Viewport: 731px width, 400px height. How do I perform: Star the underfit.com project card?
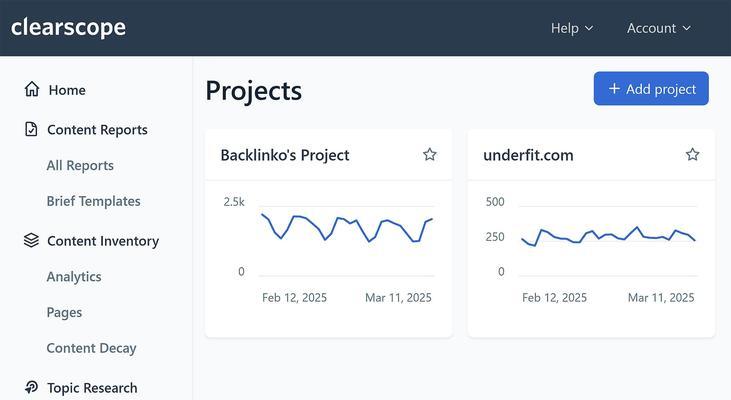coord(692,154)
